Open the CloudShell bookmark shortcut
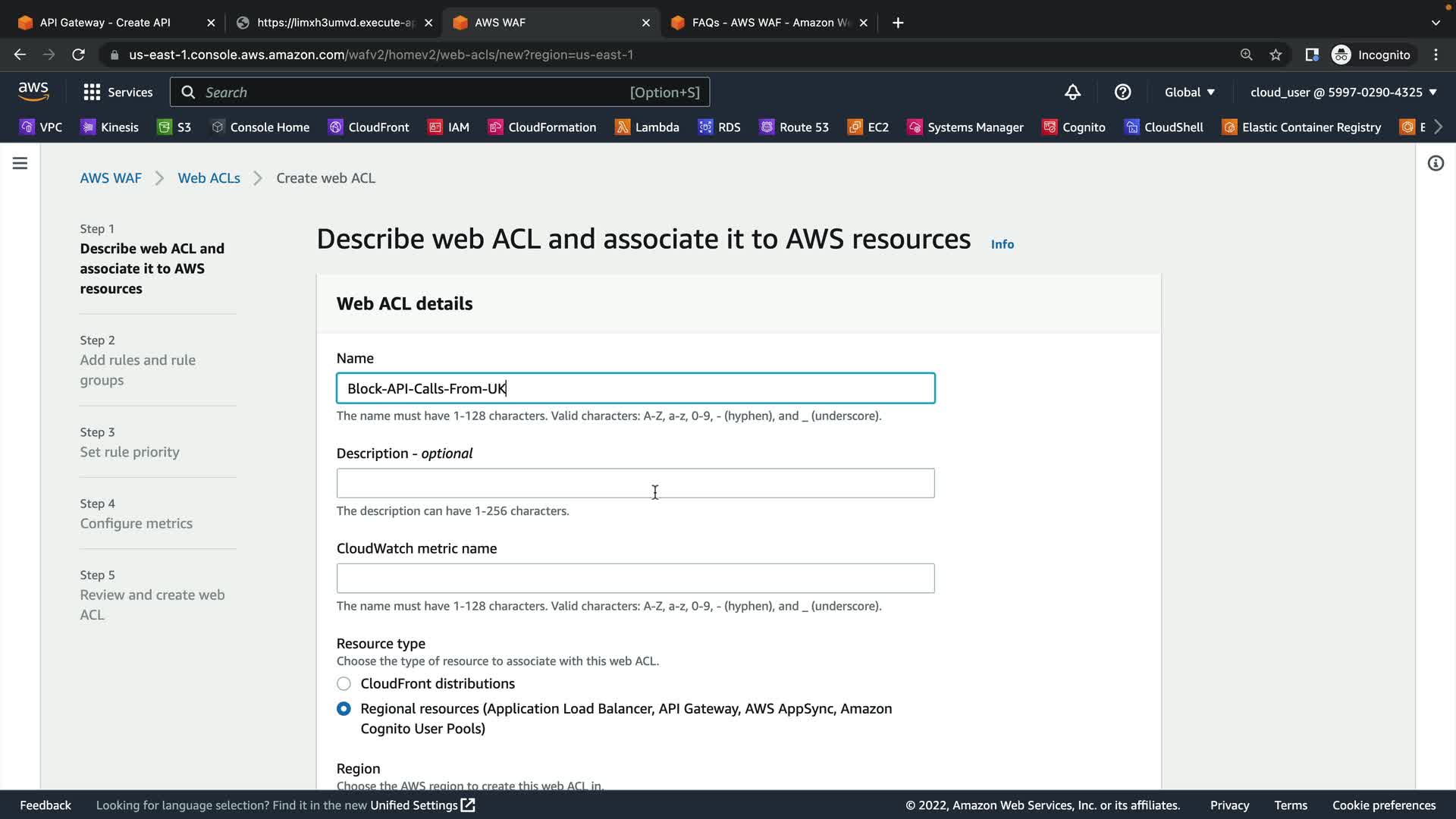Screen dimensions: 1456x819 [1164, 127]
